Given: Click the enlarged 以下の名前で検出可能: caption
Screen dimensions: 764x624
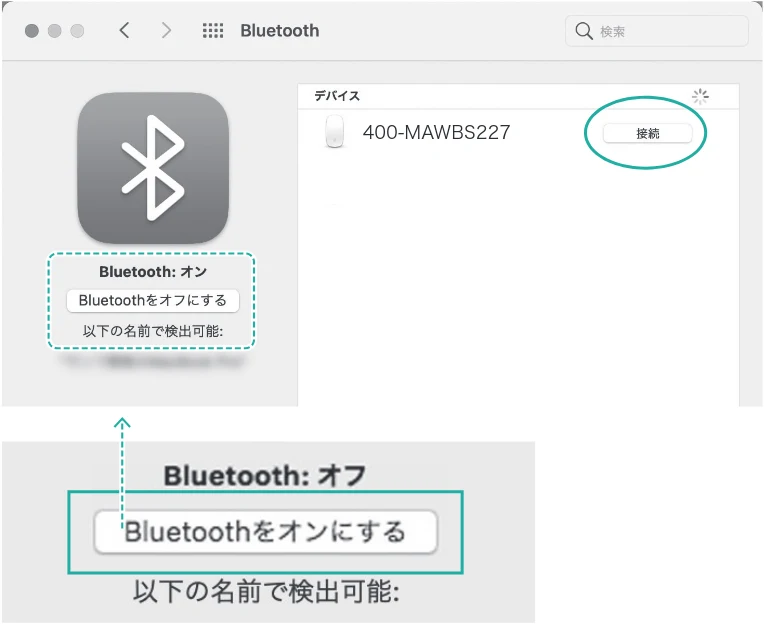Looking at the screenshot, I should 266,591.
